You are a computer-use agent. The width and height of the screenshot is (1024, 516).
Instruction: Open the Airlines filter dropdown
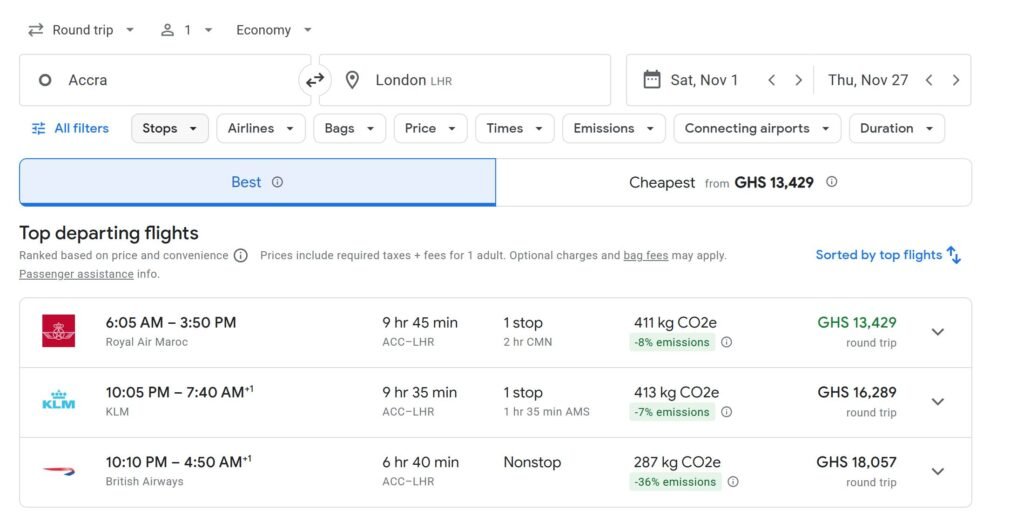tap(261, 129)
